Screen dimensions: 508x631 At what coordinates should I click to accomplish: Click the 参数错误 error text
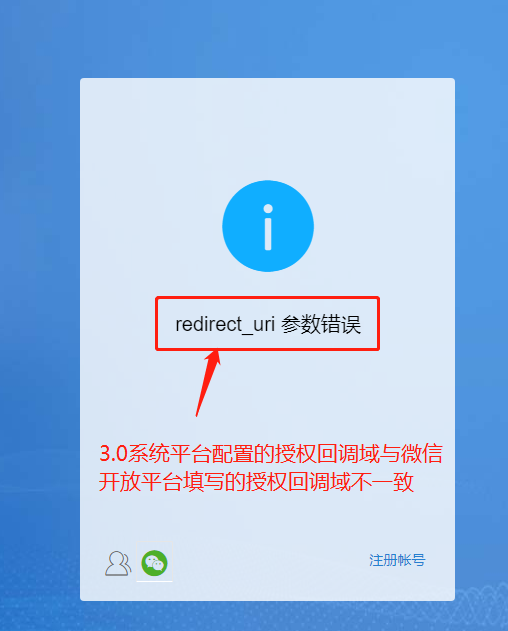[x=321, y=324]
